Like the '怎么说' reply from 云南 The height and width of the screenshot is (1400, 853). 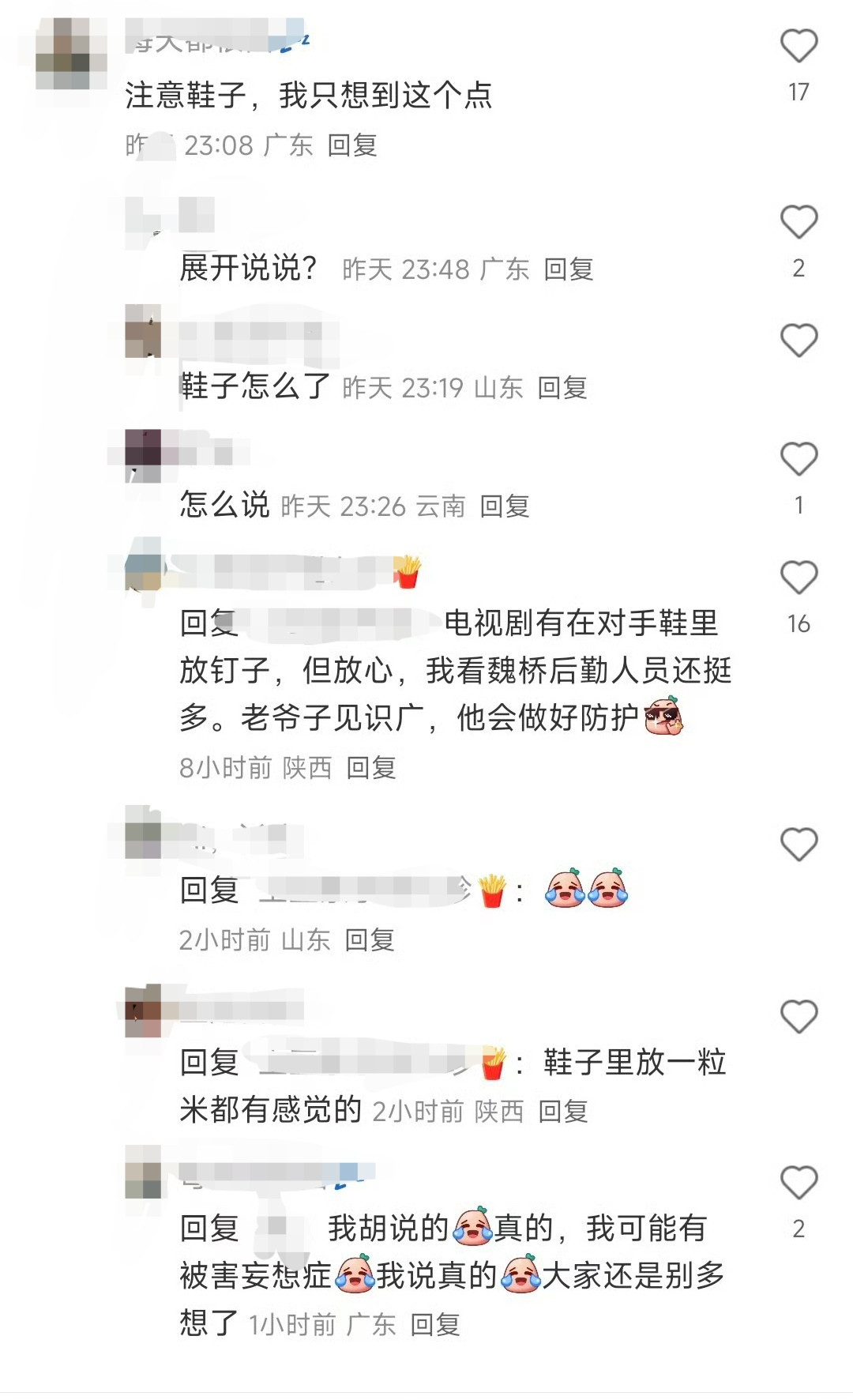coord(799,459)
